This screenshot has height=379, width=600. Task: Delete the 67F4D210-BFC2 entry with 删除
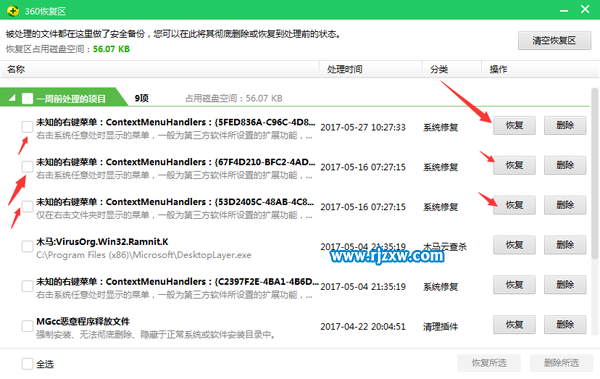click(565, 165)
